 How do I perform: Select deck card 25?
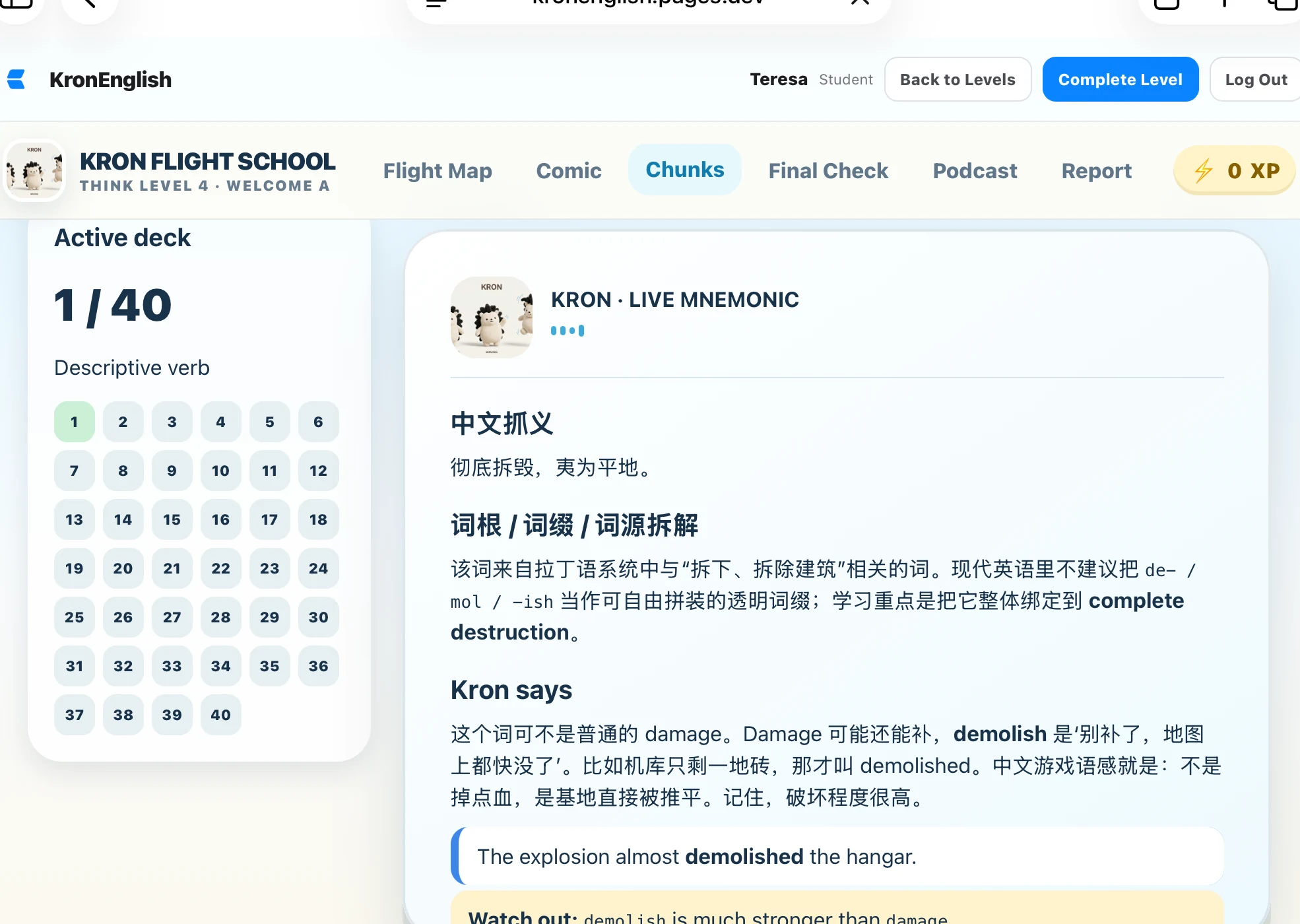click(x=75, y=617)
